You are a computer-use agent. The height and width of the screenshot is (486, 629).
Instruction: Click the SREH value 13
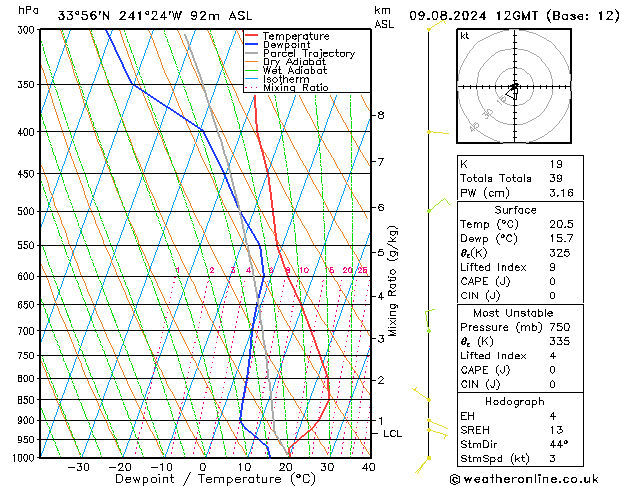556,430
